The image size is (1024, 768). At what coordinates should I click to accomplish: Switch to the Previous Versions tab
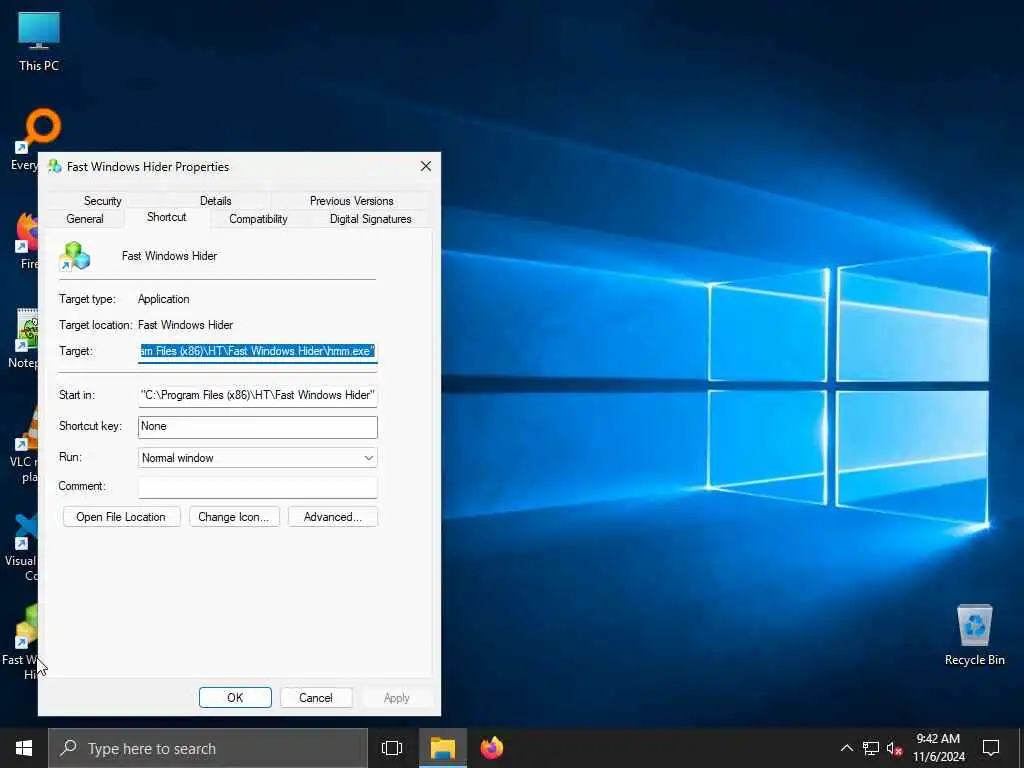[351, 200]
